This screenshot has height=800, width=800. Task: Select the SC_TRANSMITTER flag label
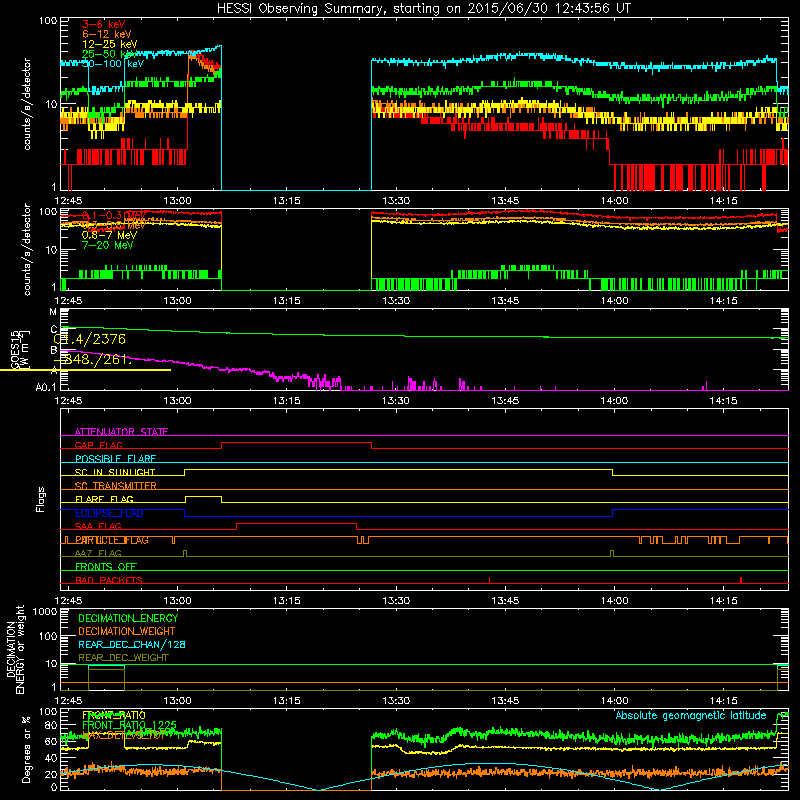click(115, 485)
